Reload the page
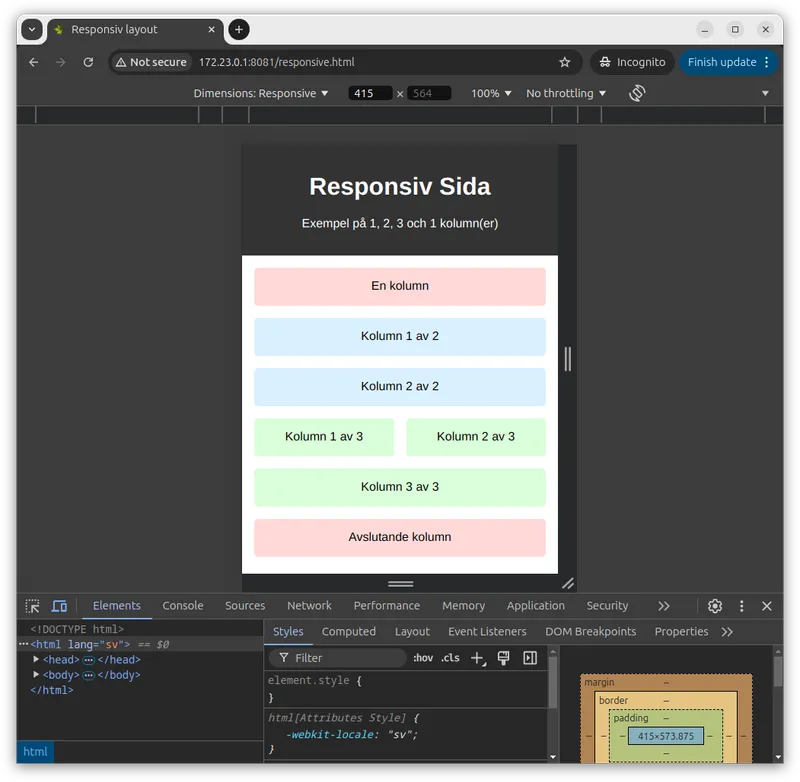The width and height of the screenshot is (800, 782). pyautogui.click(x=88, y=62)
